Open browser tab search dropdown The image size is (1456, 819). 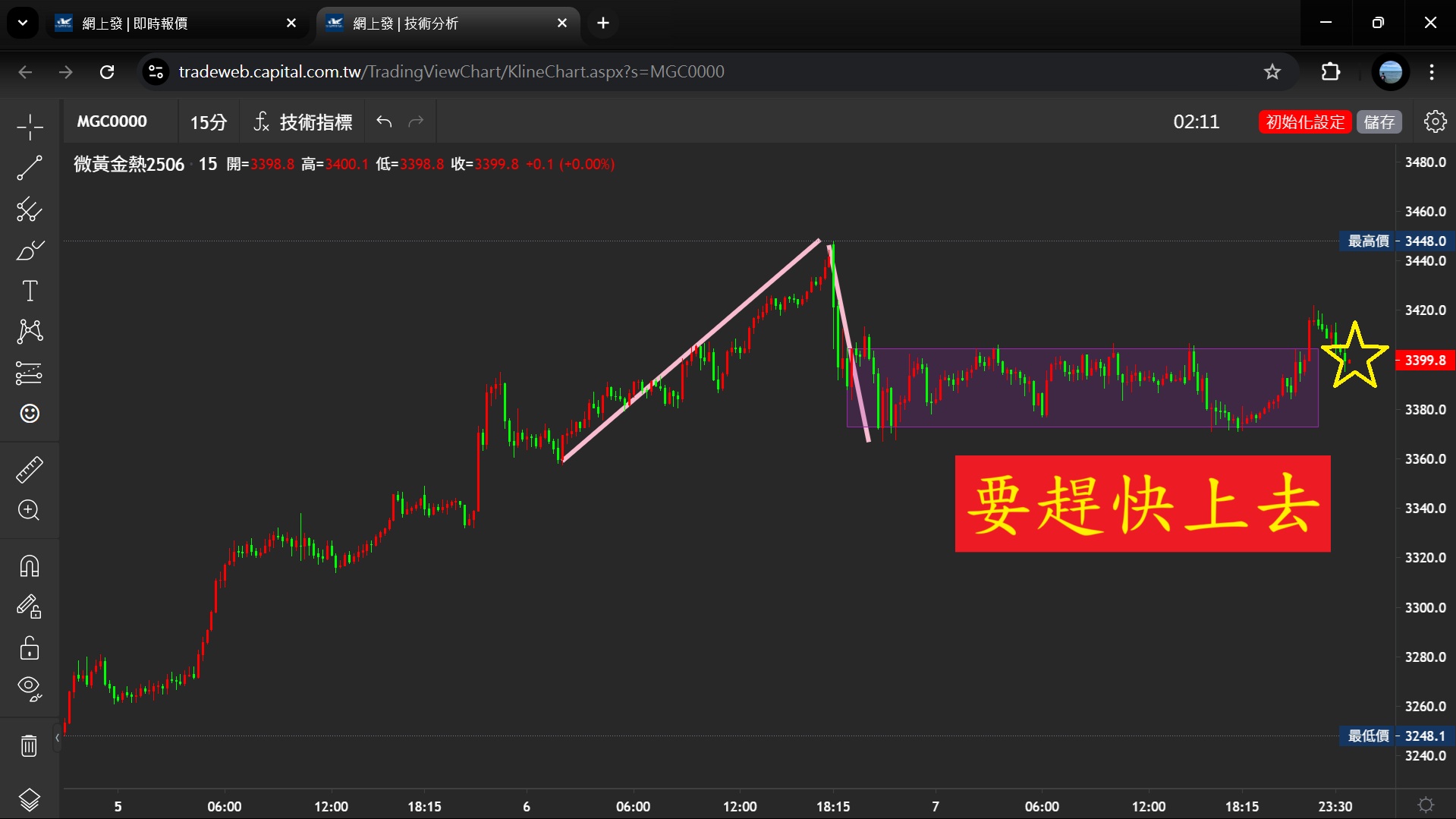point(23,23)
